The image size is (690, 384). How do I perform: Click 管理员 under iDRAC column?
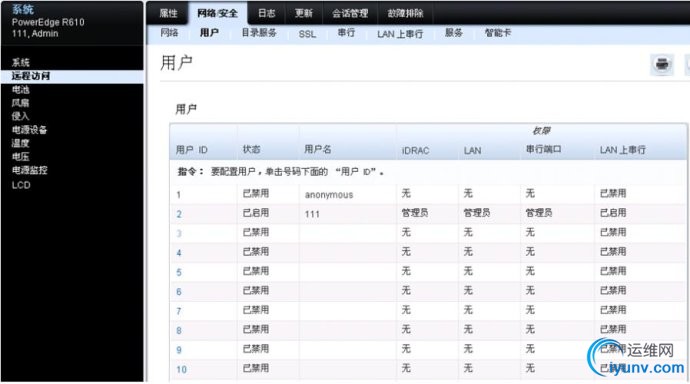415,213
